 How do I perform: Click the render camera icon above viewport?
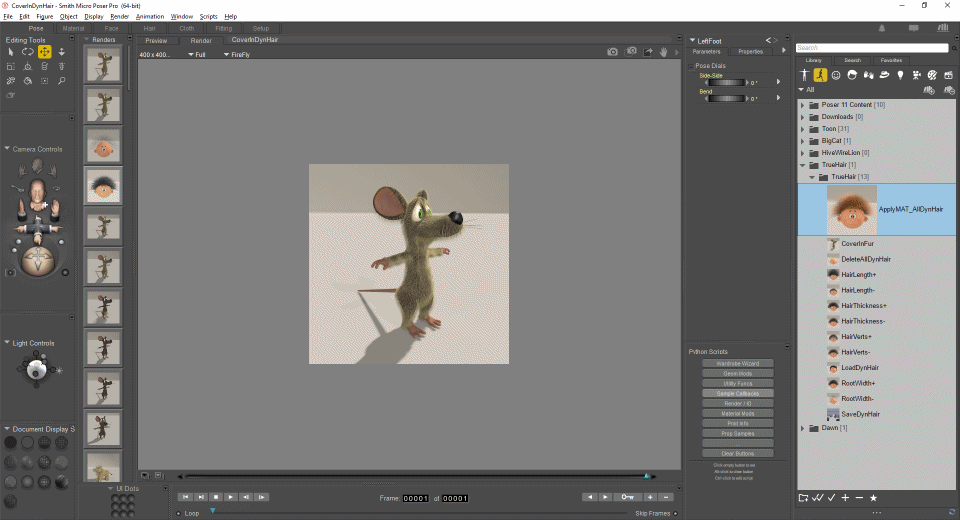click(612, 52)
